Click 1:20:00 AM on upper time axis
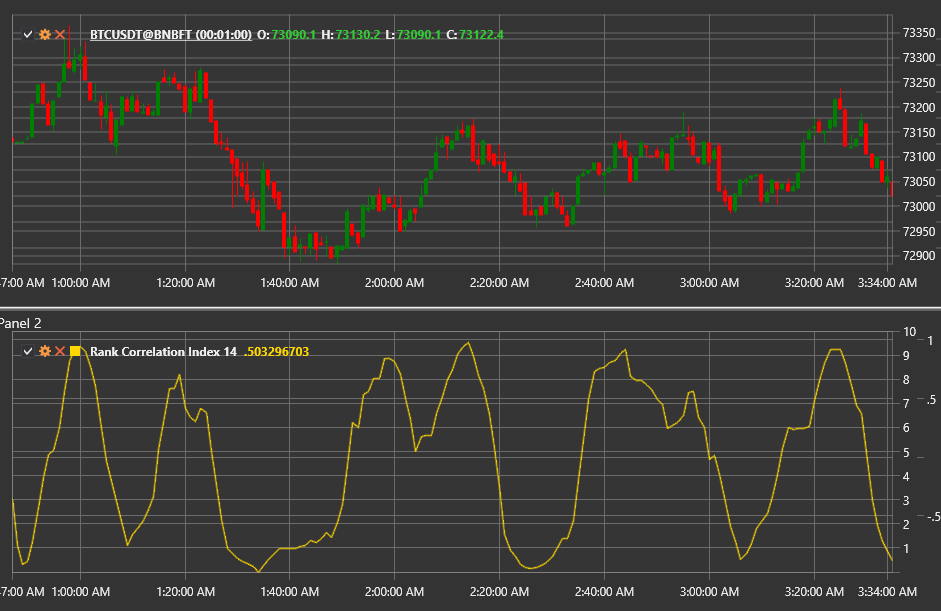 click(185, 283)
